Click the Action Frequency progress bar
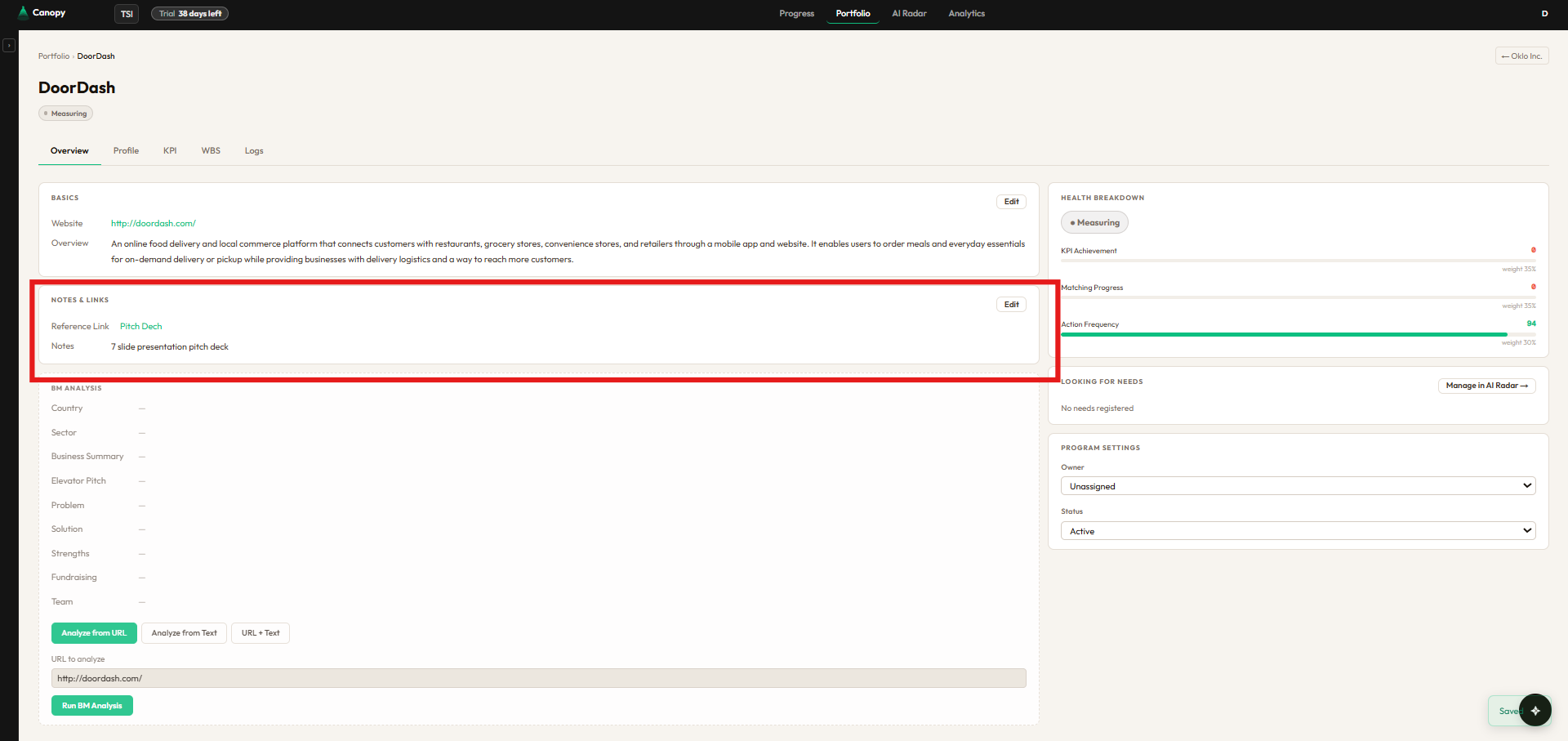This screenshot has width=1568, height=741. point(1298,334)
